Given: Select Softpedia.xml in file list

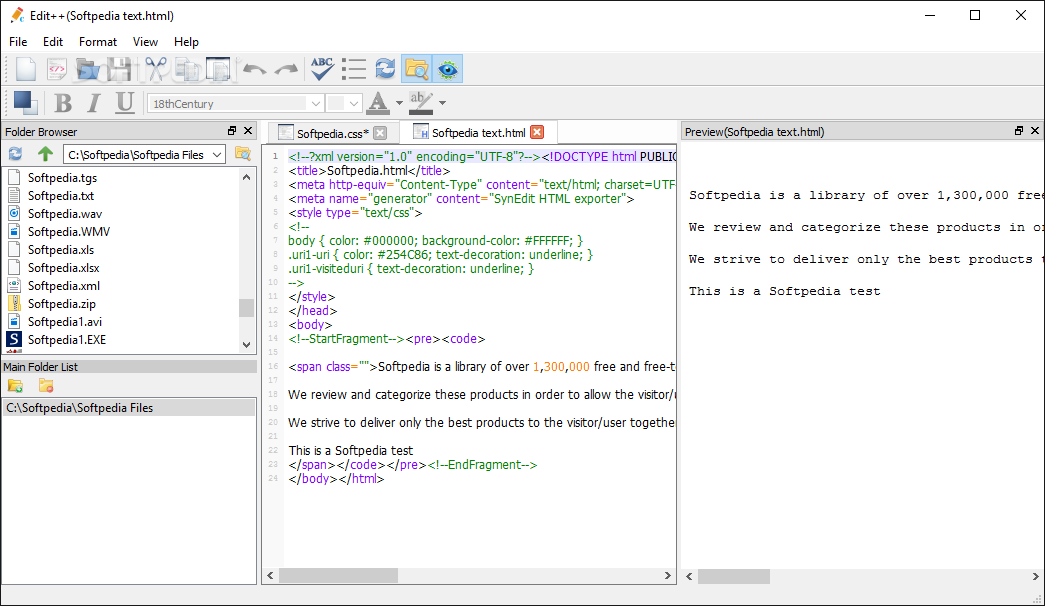Looking at the screenshot, I should [x=63, y=285].
